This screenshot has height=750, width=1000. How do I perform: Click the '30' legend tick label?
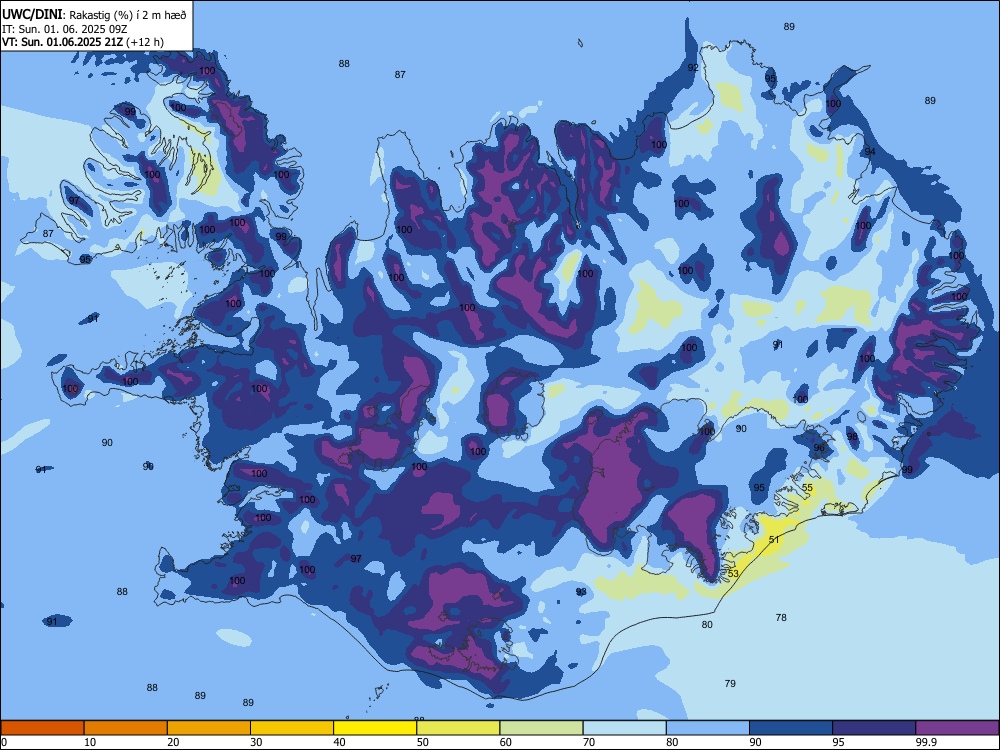click(x=256, y=742)
